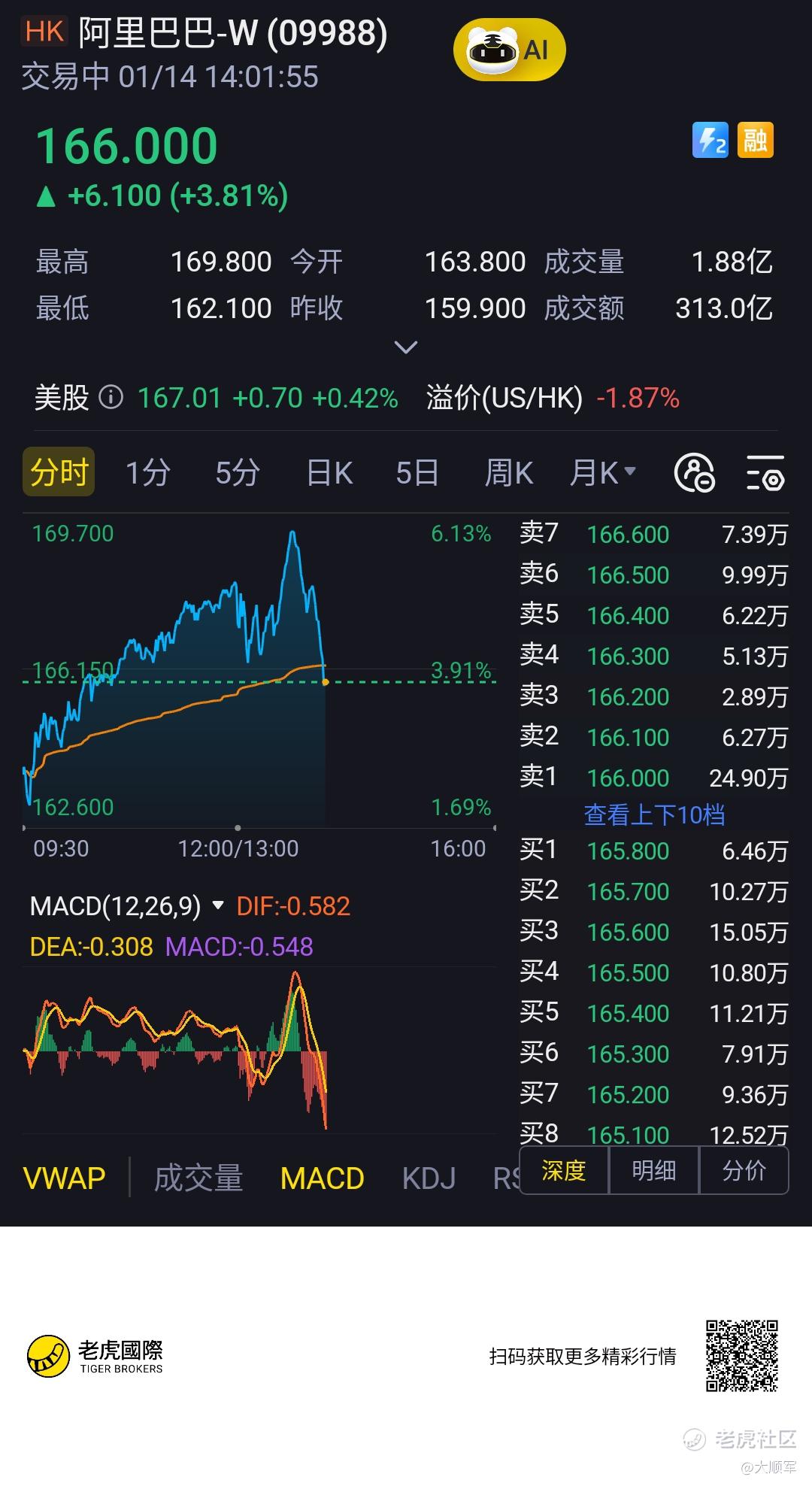Tap the QR code image

742,1356
